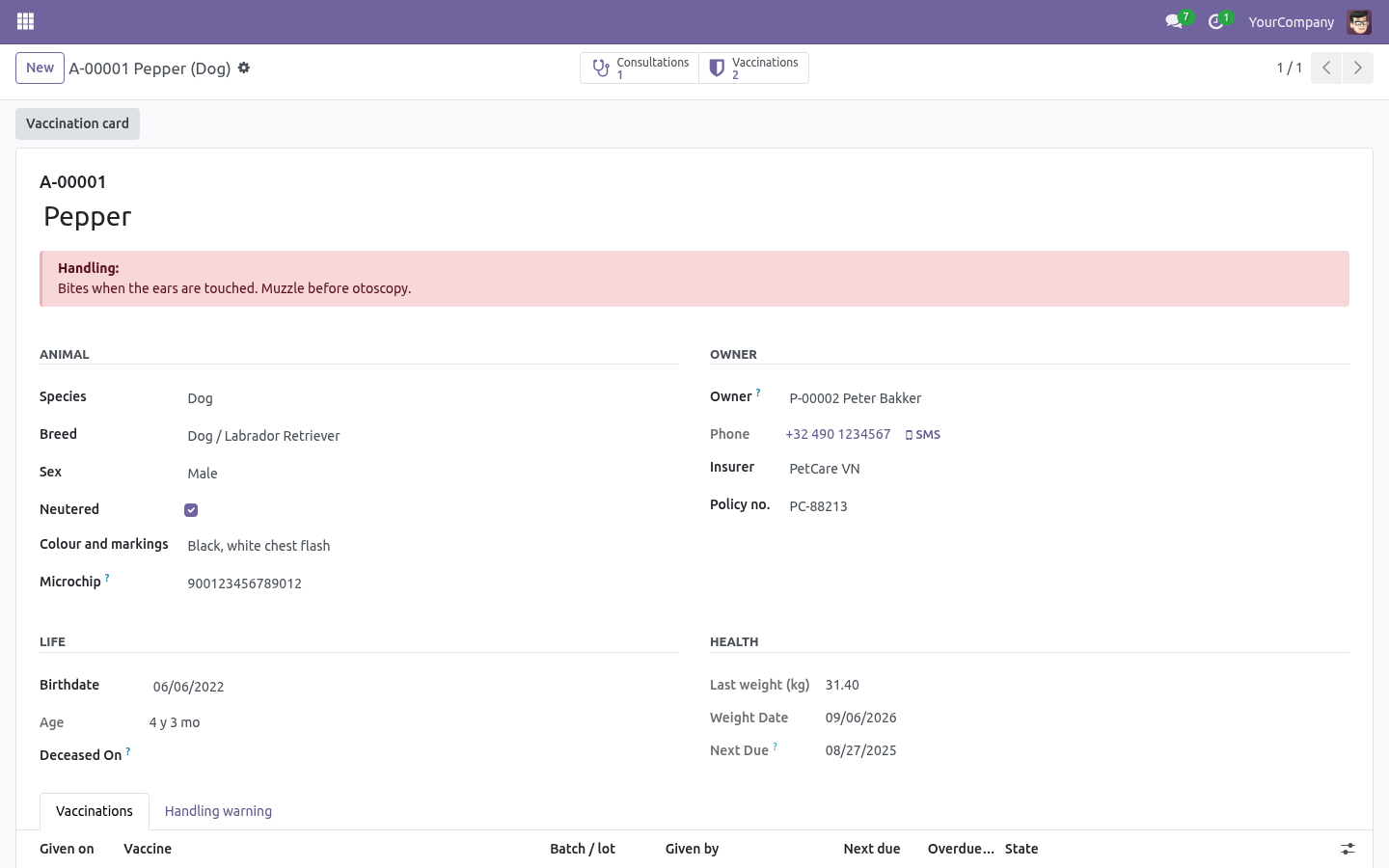This screenshot has height=868, width=1389.
Task: Click the Deceased On help question mark
Action: pyautogui.click(x=128, y=751)
